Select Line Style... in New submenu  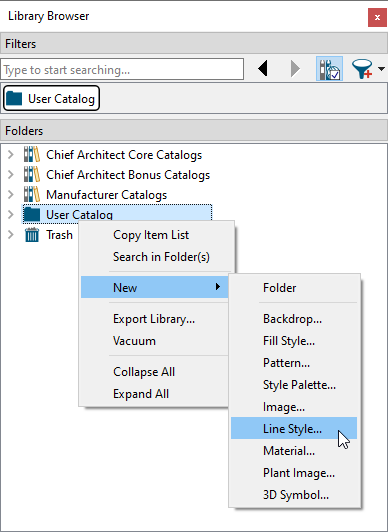pyautogui.click(x=294, y=428)
